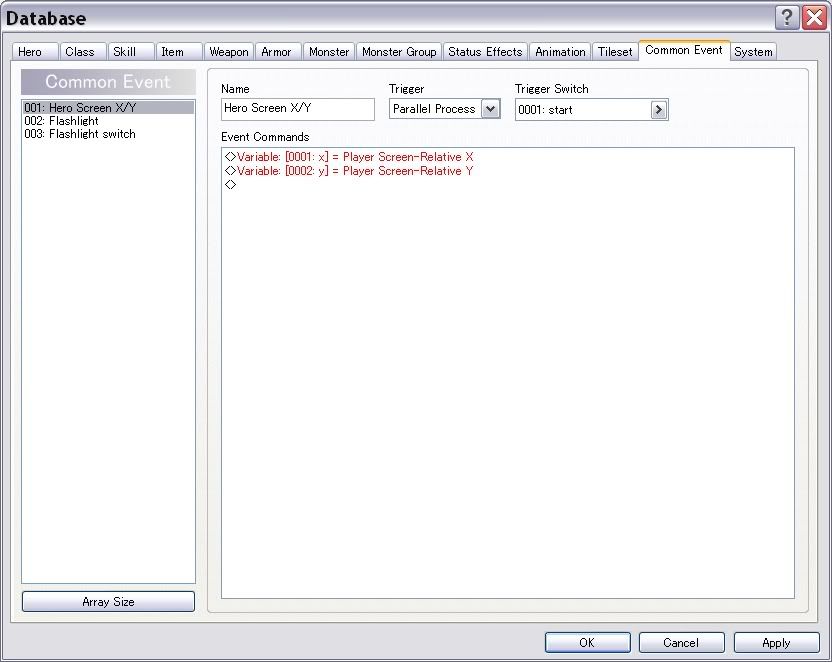Open the System tab
Screen dimensions: 832x662
(x=753, y=52)
